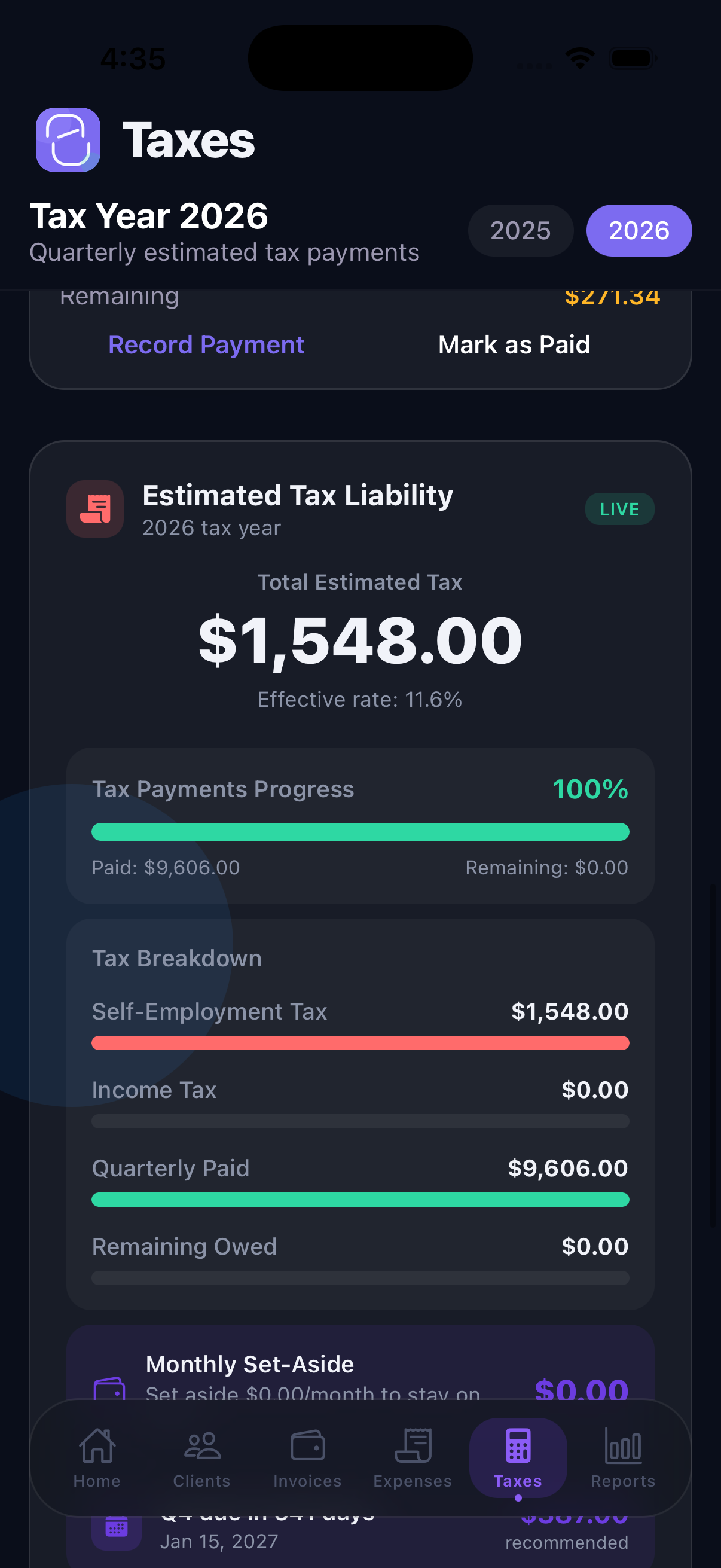Switch to the 2025 tax year
This screenshot has width=721, height=1568.
(x=520, y=230)
